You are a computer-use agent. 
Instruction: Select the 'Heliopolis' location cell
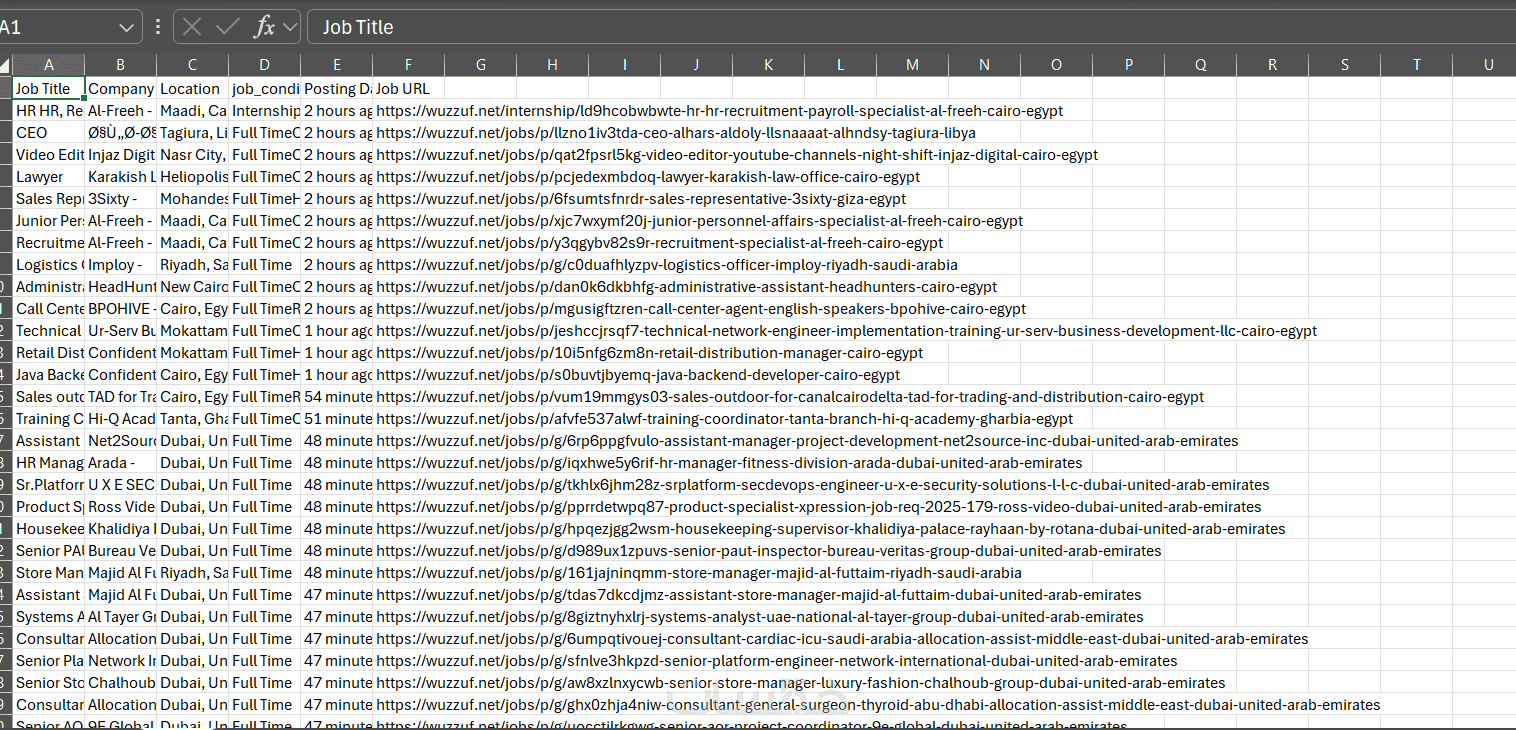[x=193, y=176]
